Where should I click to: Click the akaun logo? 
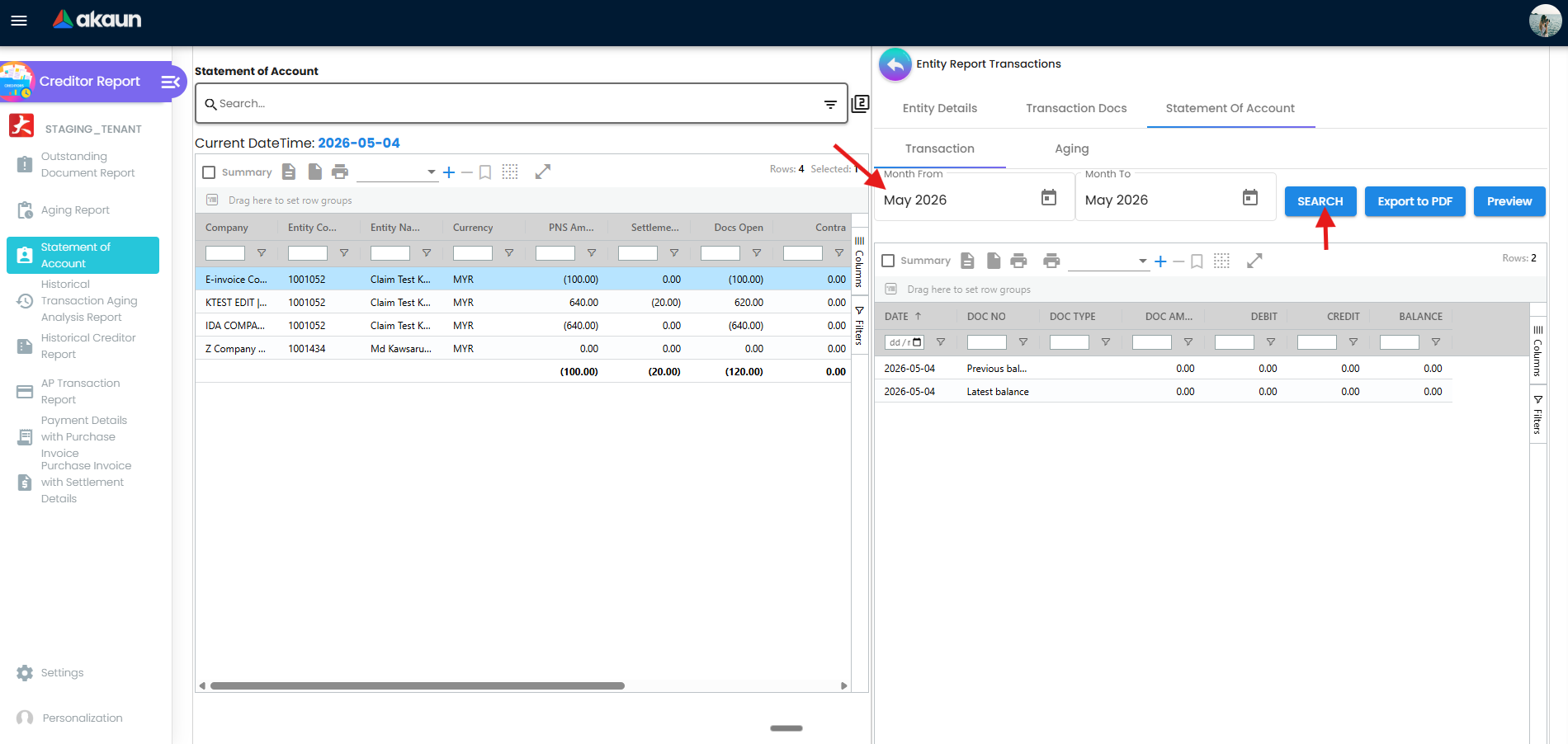[97, 19]
